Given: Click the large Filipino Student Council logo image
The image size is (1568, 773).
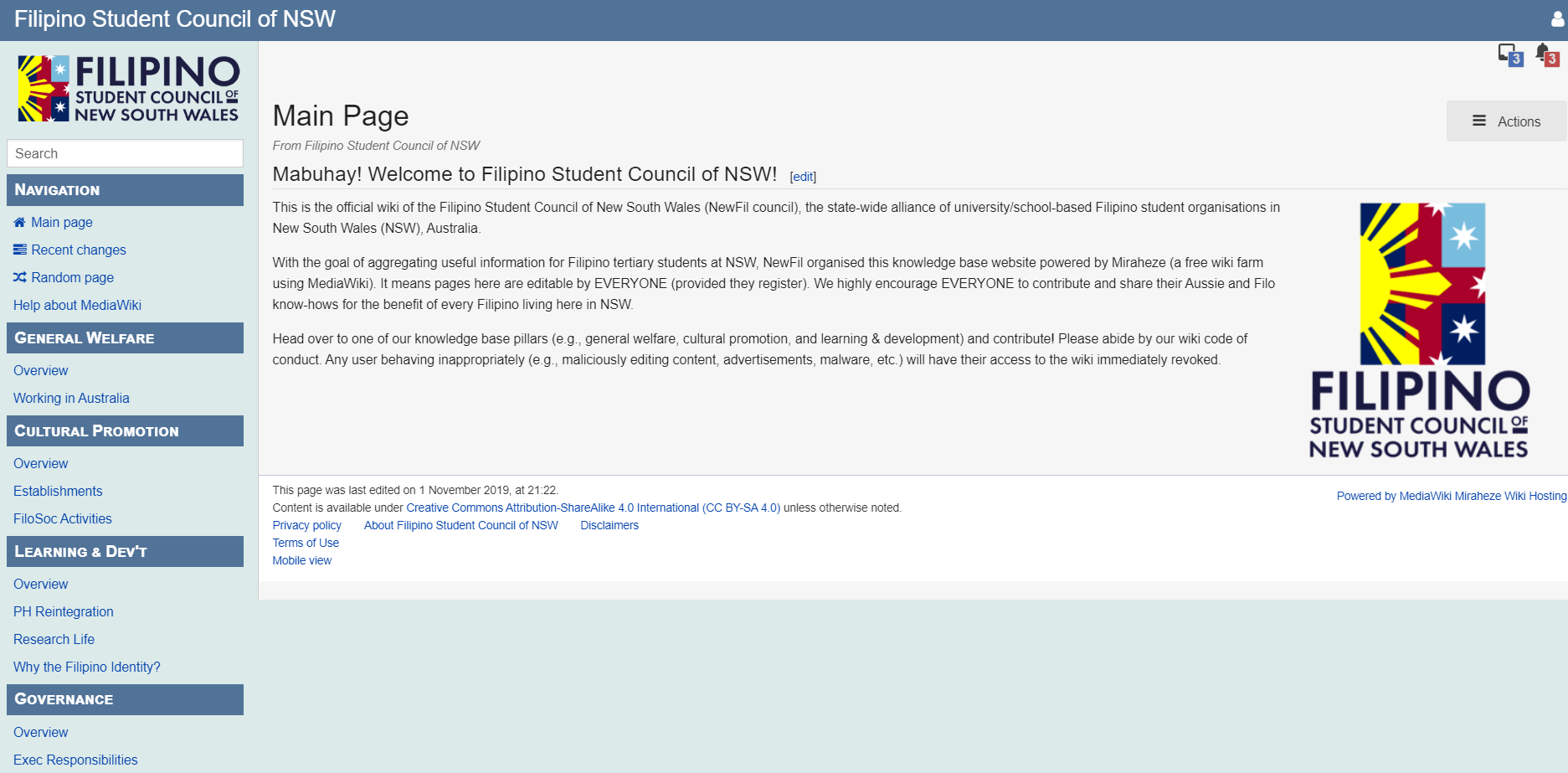Looking at the screenshot, I should pyautogui.click(x=1420, y=330).
